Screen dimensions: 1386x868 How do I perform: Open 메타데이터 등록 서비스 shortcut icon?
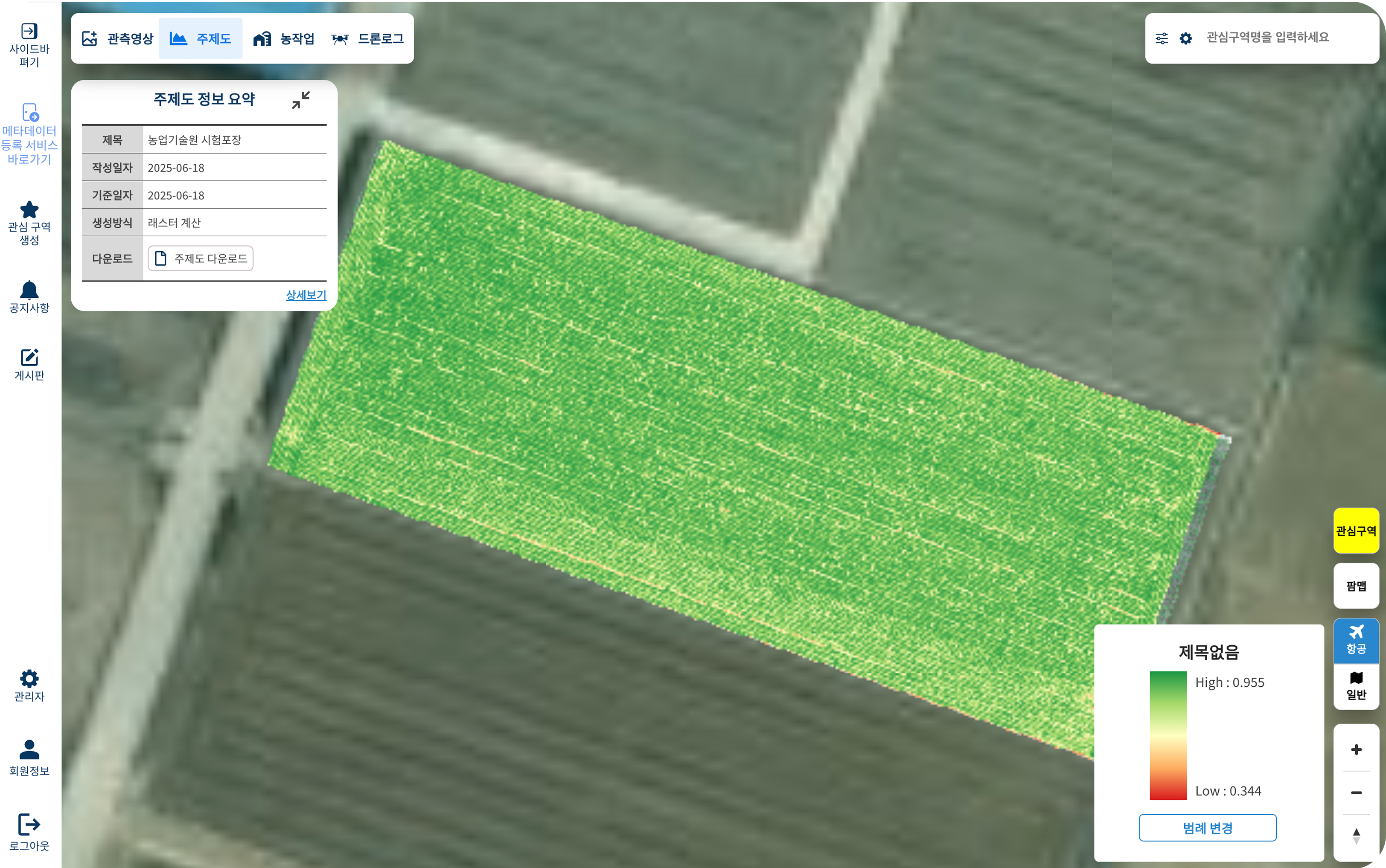pos(30,113)
